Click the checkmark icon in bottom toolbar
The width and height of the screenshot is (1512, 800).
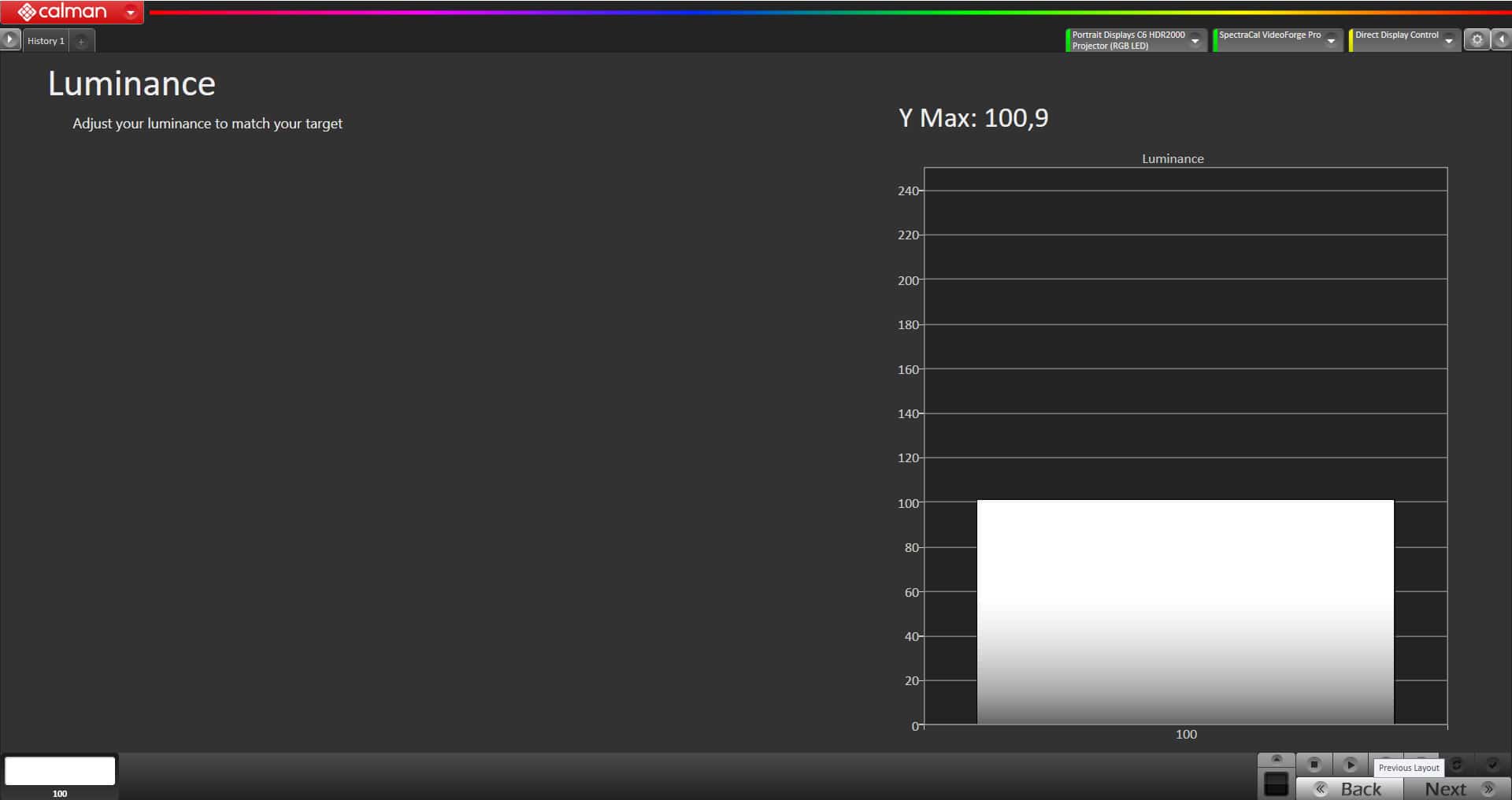click(x=1492, y=765)
